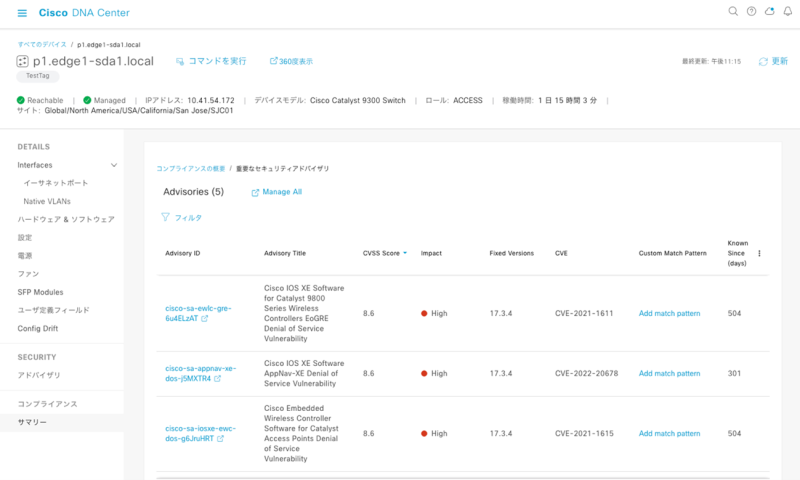Click the Known Since (days) column header
Image resolution: width=800 pixels, height=480 pixels.
(738, 253)
